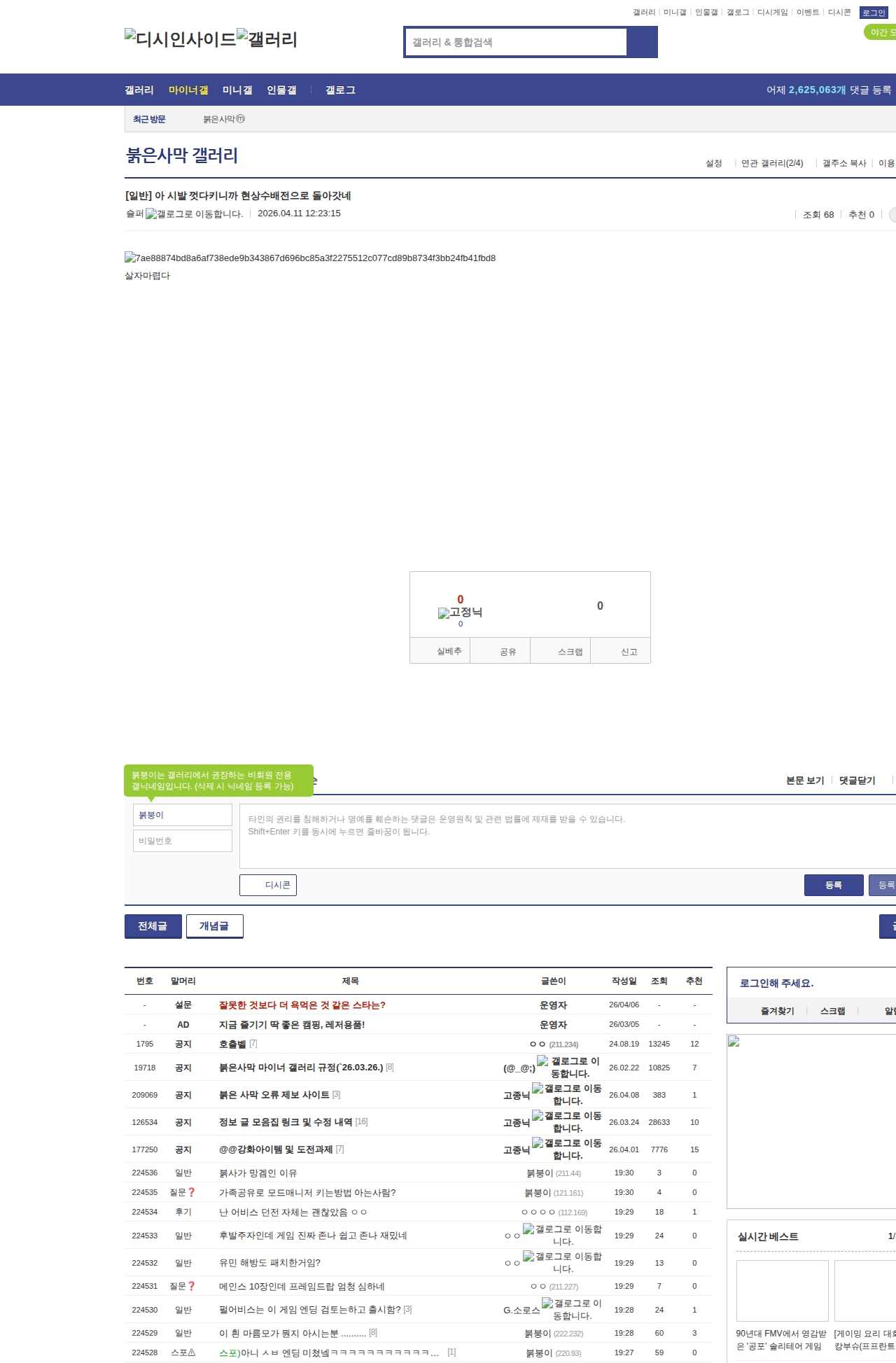Click the 갤러리 logo image beside 디시인사이드

pyautogui.click(x=267, y=39)
